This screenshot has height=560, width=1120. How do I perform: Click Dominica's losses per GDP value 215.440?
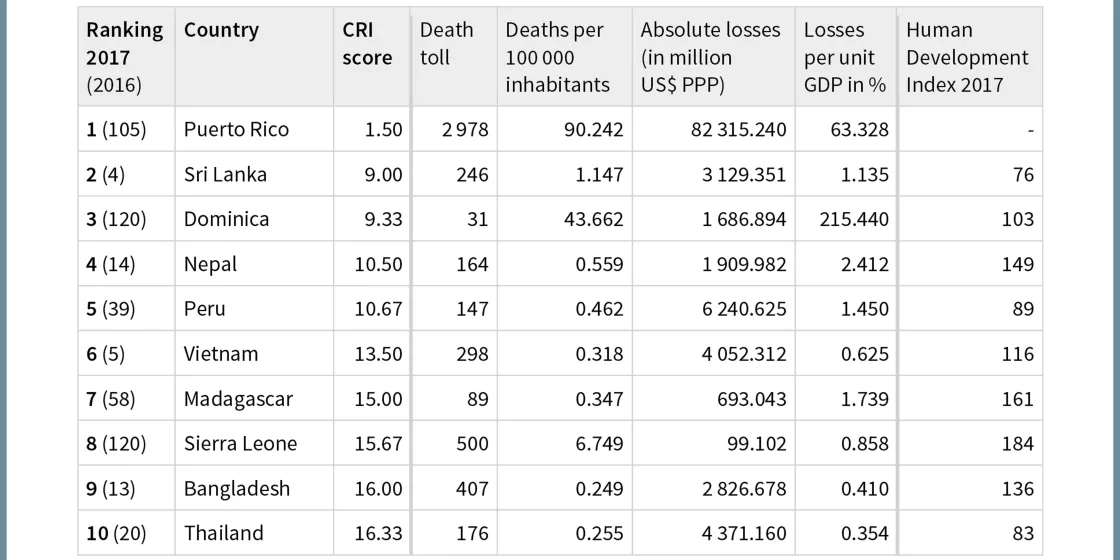852,219
